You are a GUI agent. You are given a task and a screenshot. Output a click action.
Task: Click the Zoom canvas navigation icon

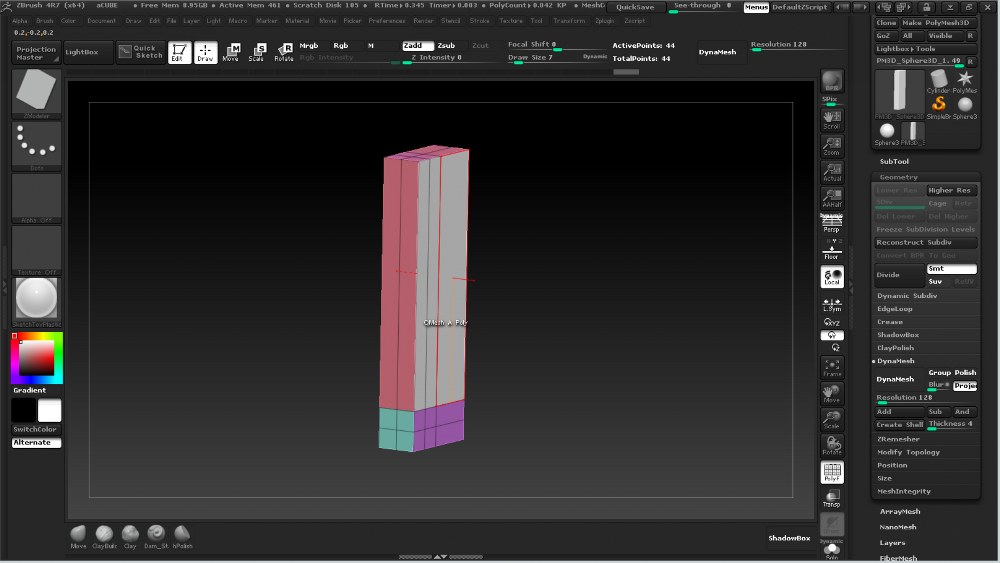coord(832,146)
